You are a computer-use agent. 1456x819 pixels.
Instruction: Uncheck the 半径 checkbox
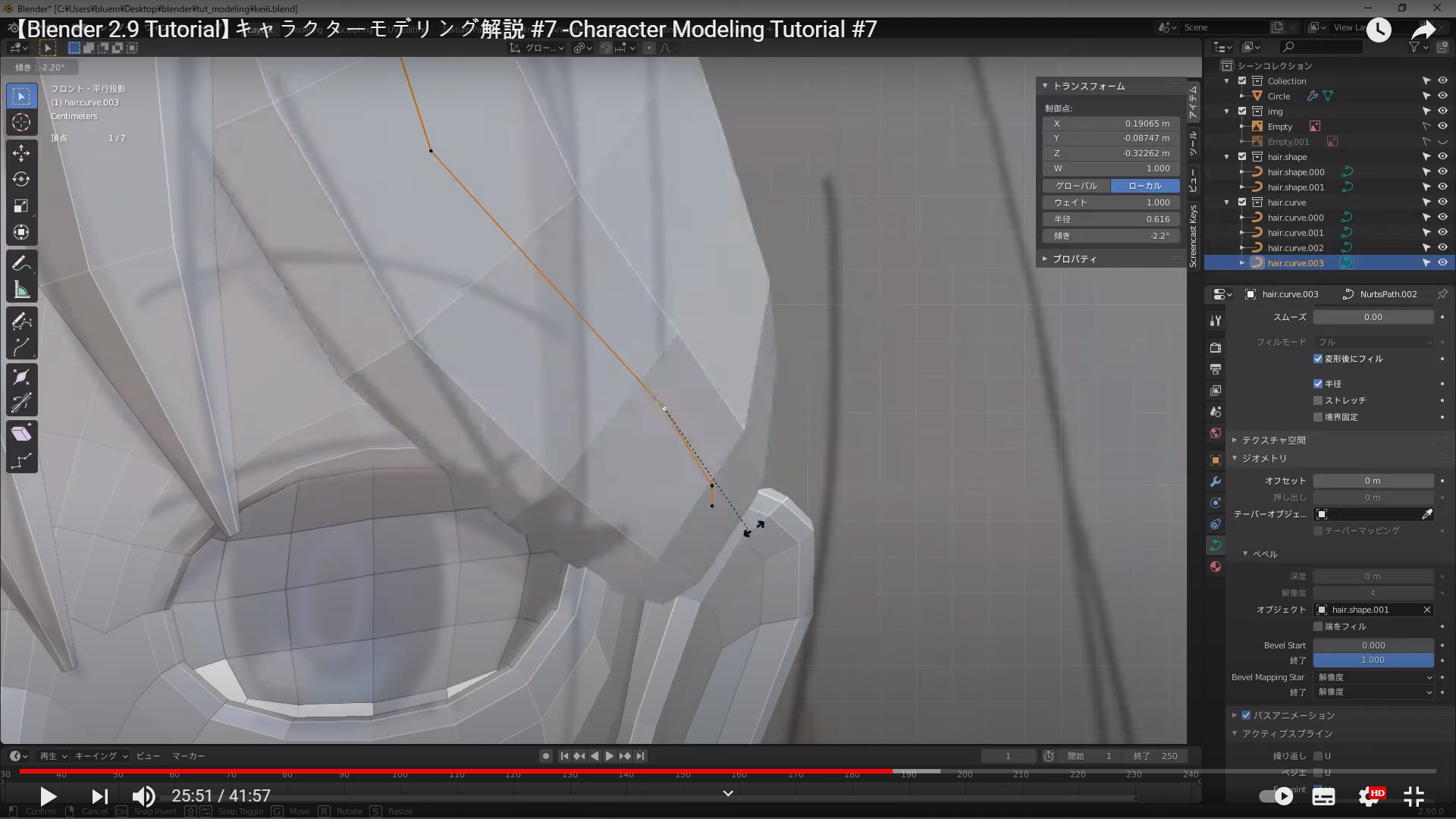tap(1318, 384)
